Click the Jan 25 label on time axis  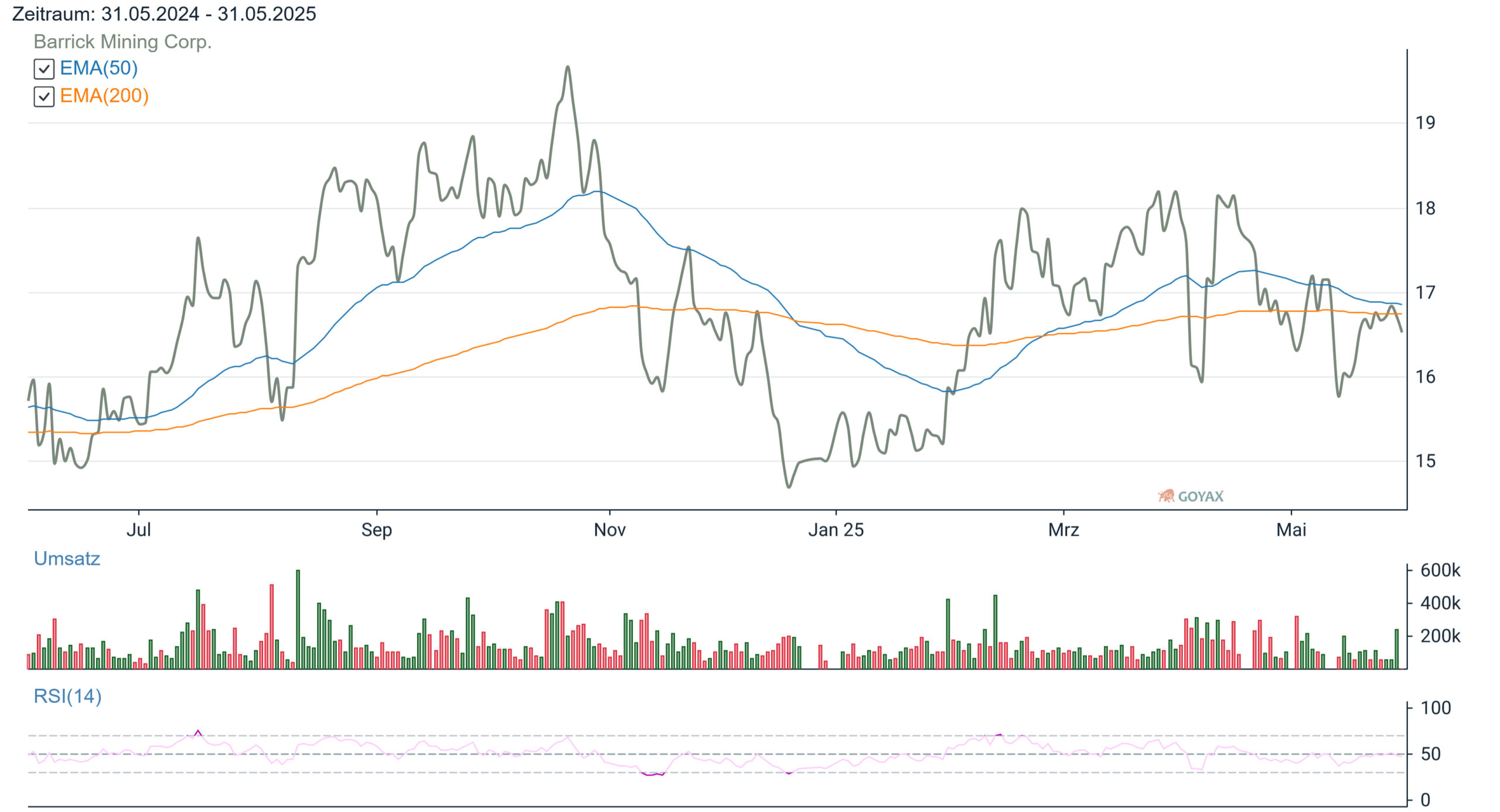pos(836,530)
